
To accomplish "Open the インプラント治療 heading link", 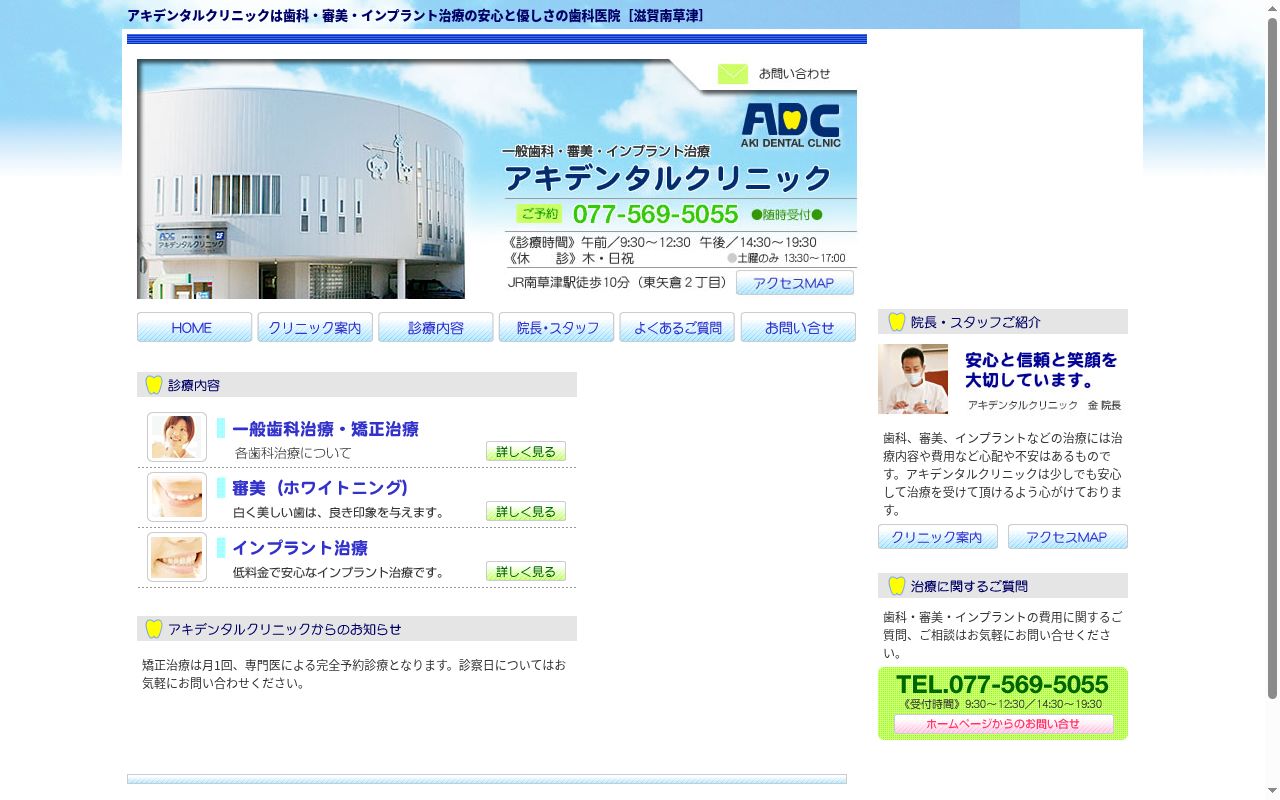I will (x=300, y=548).
